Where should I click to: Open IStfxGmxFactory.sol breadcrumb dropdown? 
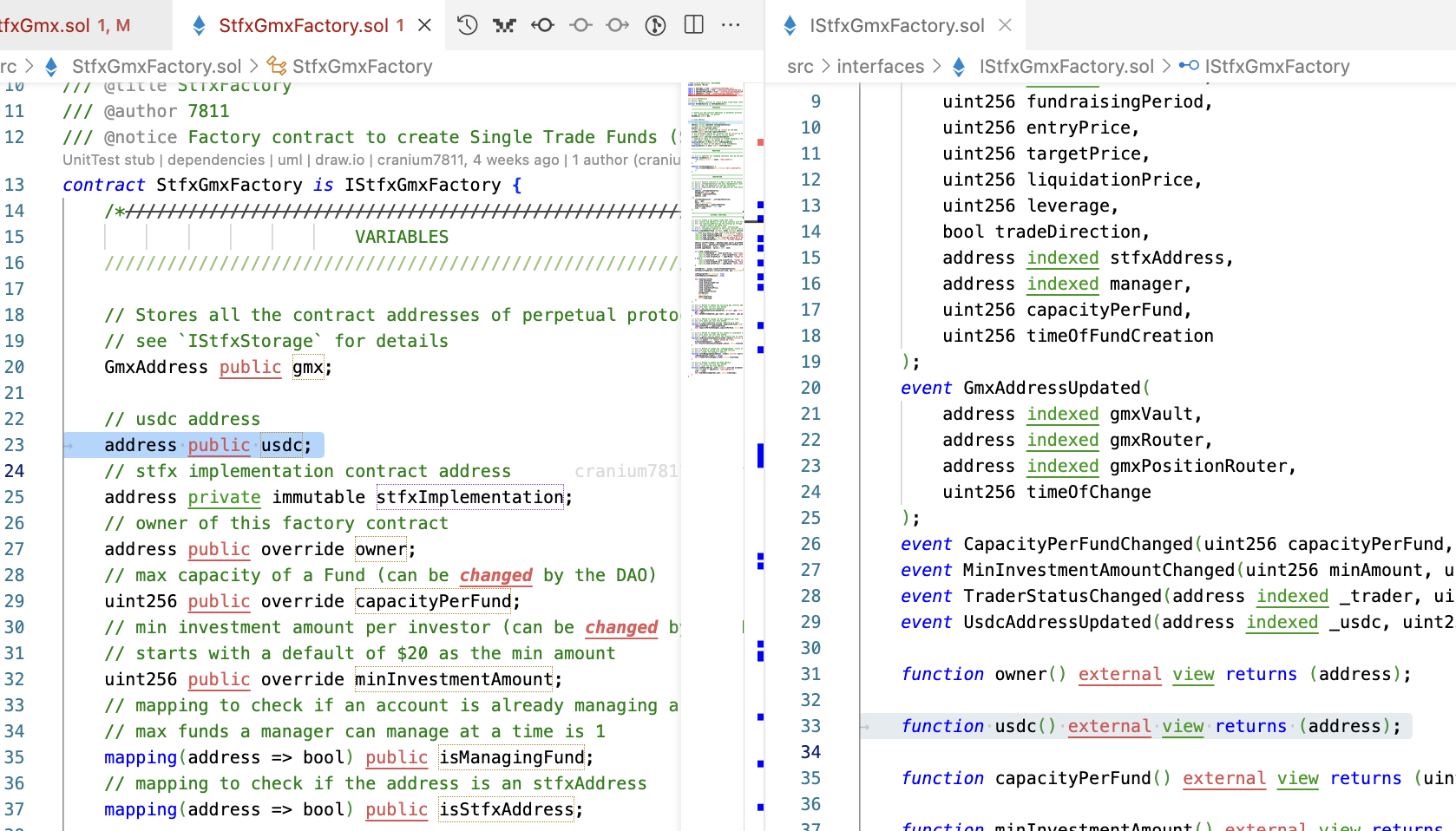click(x=1066, y=66)
